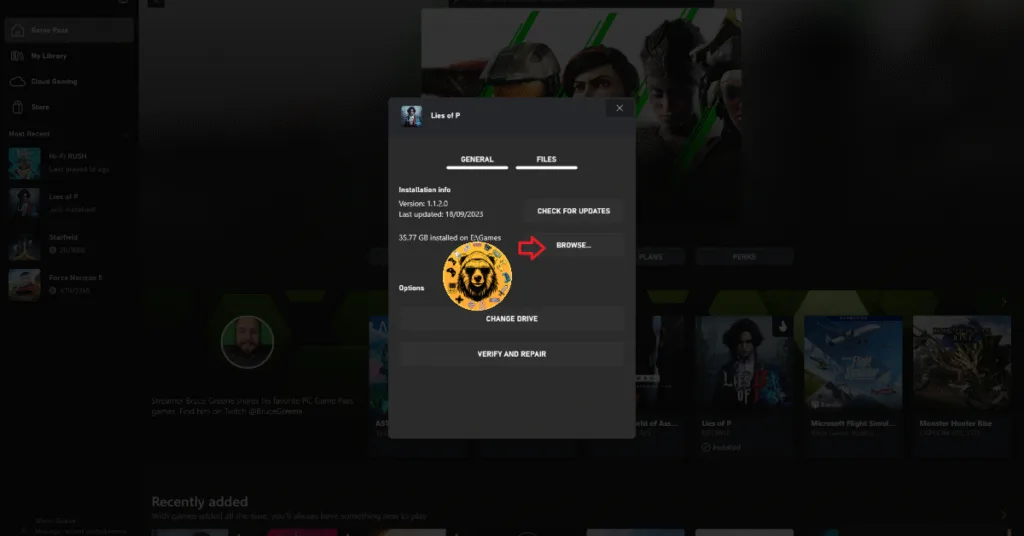Open Starfield from the Most Recent list

(69, 244)
